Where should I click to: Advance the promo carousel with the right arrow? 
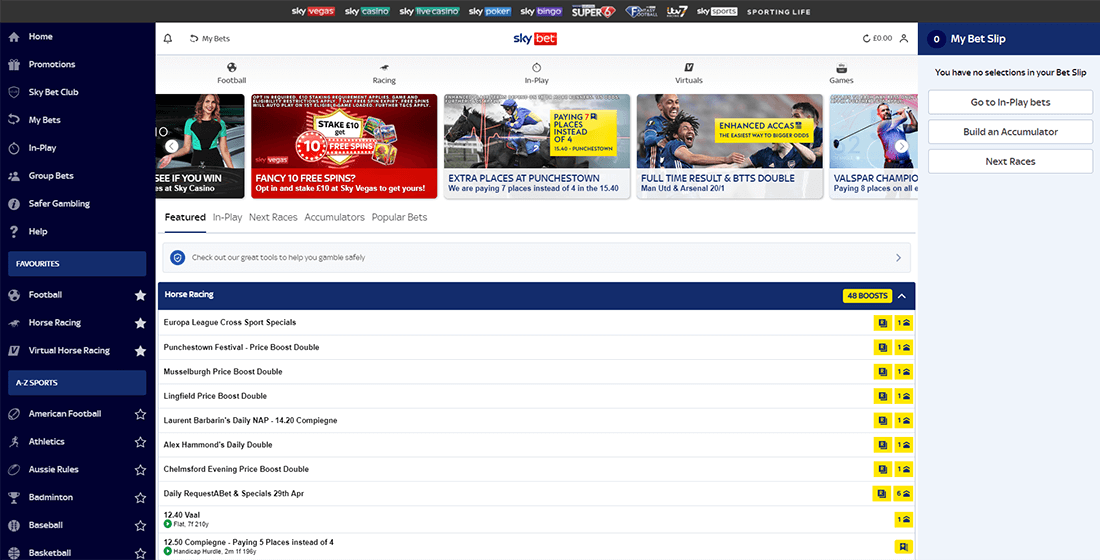[x=901, y=146]
